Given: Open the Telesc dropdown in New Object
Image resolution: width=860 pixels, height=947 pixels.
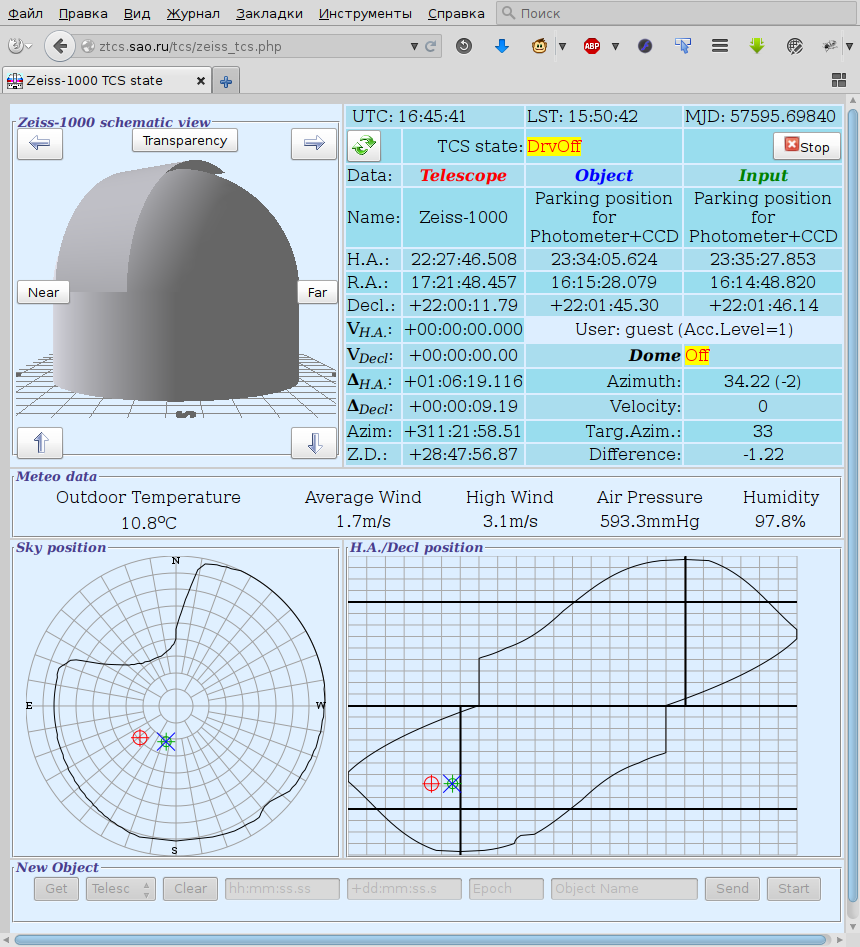Looking at the screenshot, I should click(120, 888).
